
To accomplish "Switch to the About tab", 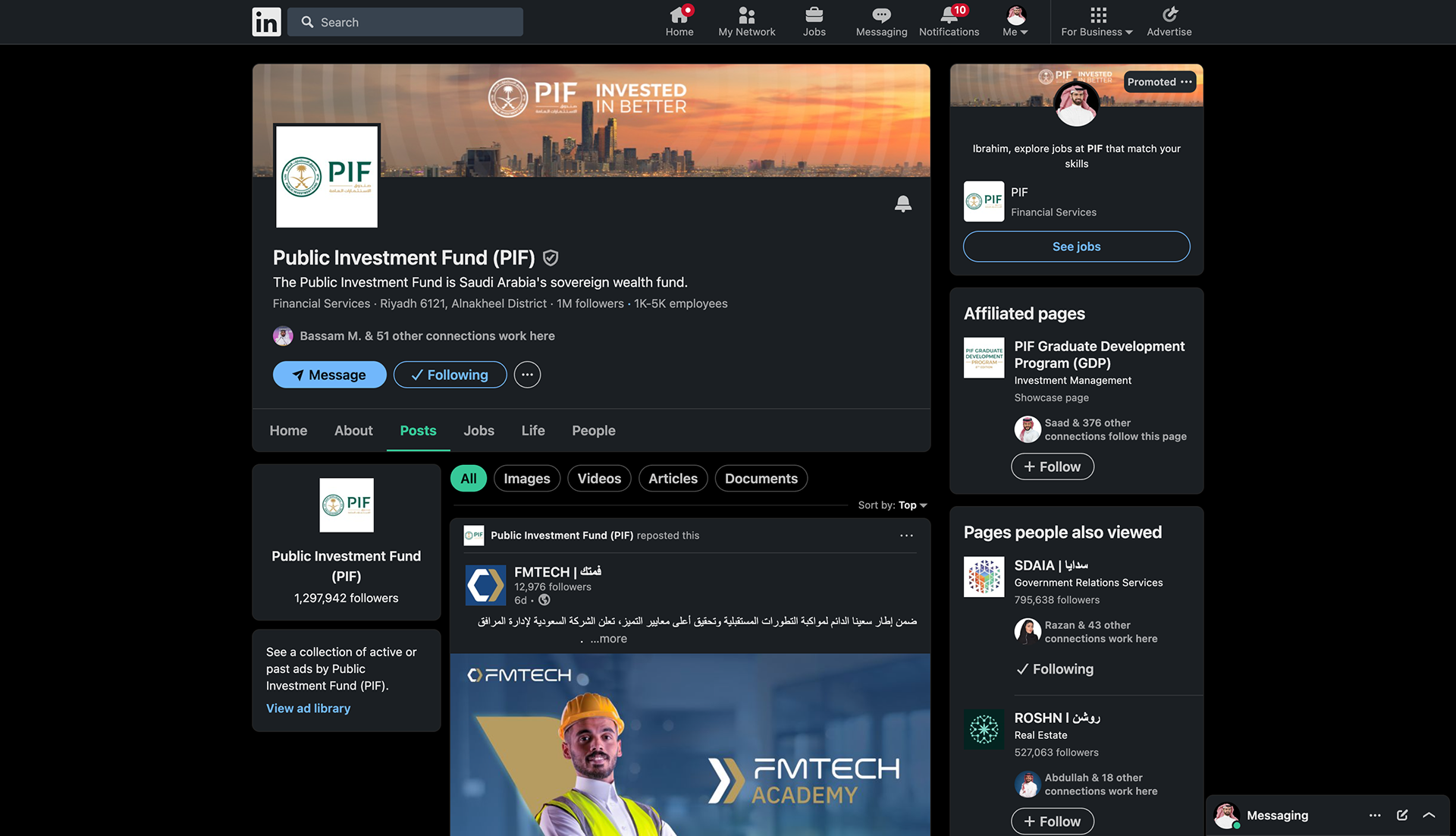I will tap(353, 430).
